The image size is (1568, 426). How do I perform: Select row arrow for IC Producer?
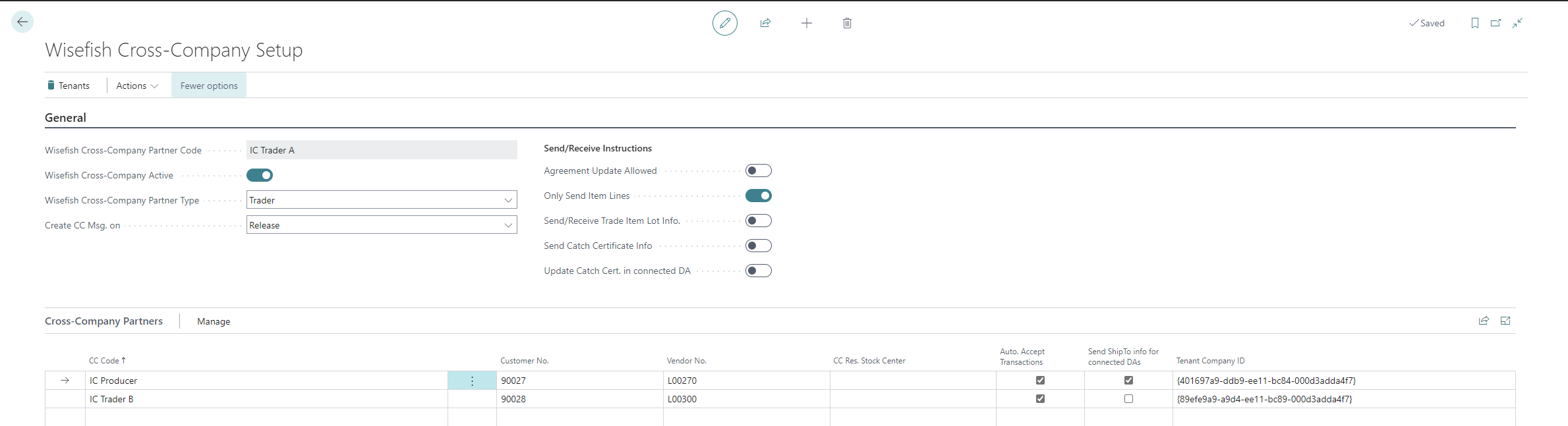65,381
